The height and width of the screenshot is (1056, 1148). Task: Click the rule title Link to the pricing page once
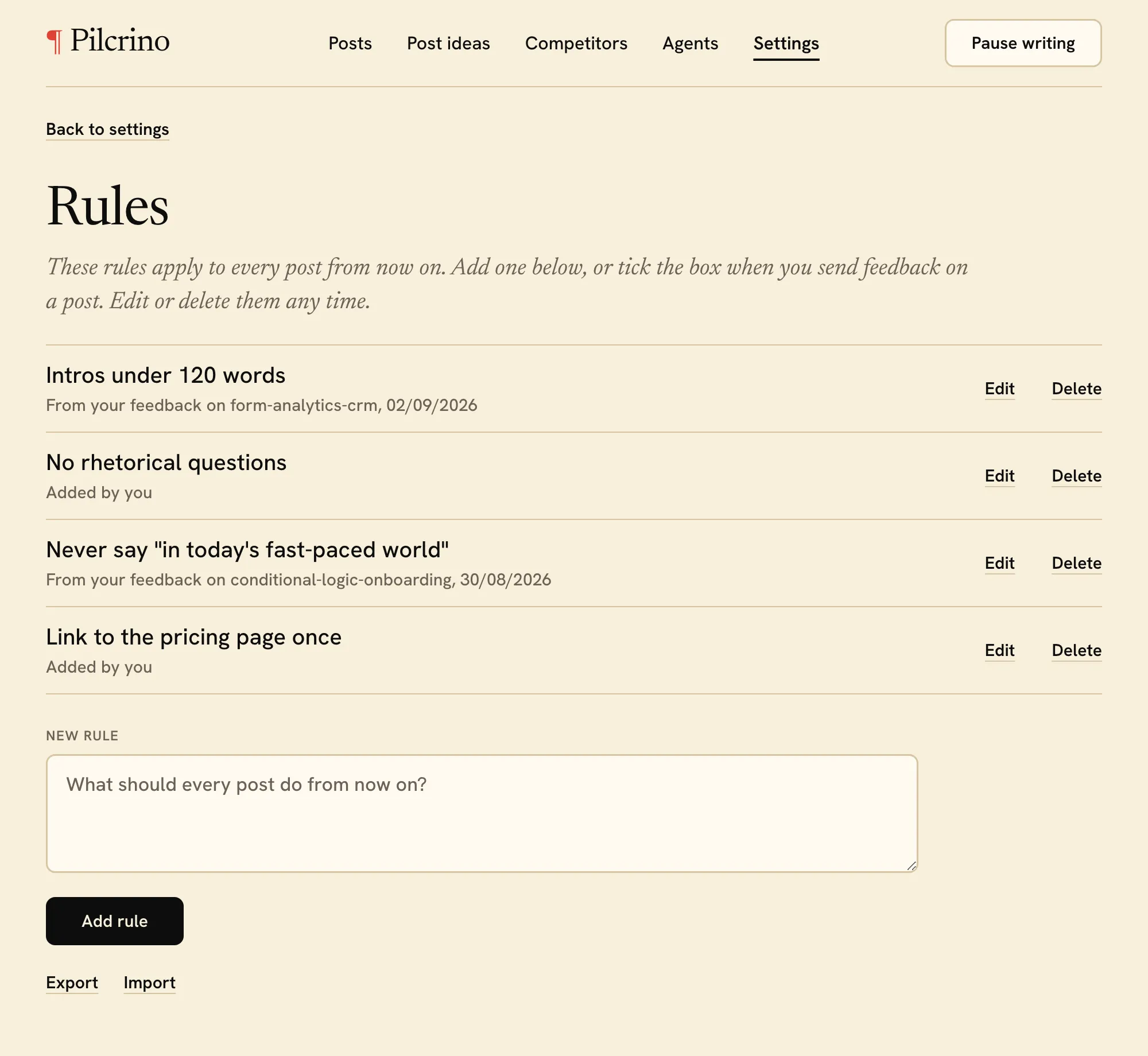tap(194, 637)
